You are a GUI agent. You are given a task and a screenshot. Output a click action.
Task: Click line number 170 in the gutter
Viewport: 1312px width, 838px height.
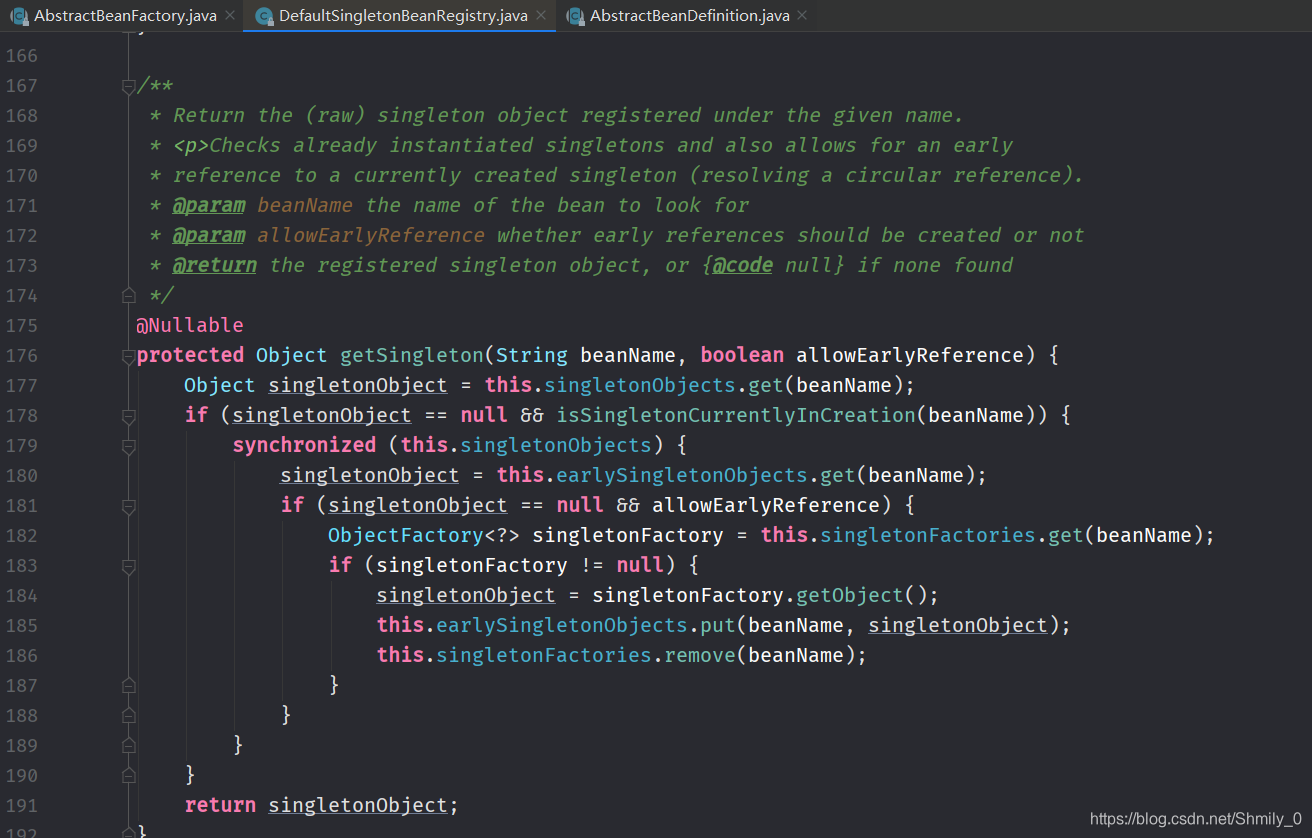pyautogui.click(x=21, y=175)
